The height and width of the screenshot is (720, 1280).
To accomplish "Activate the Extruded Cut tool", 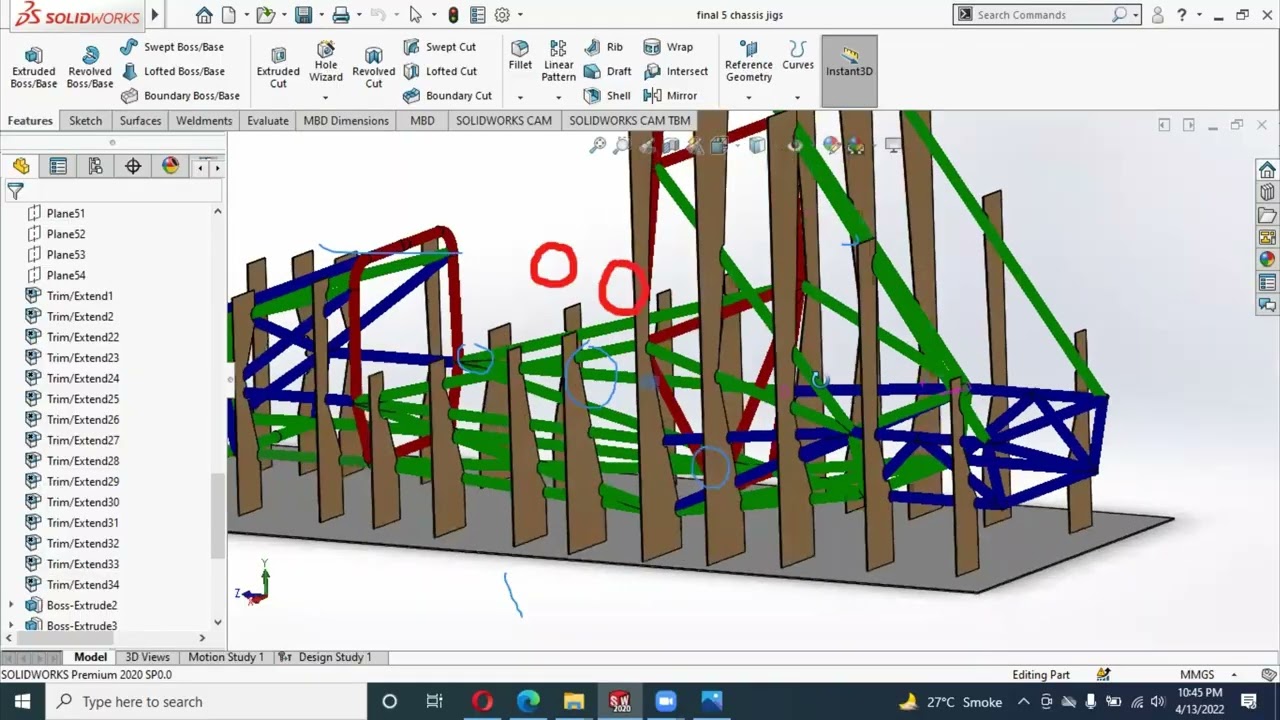I will click(x=278, y=68).
